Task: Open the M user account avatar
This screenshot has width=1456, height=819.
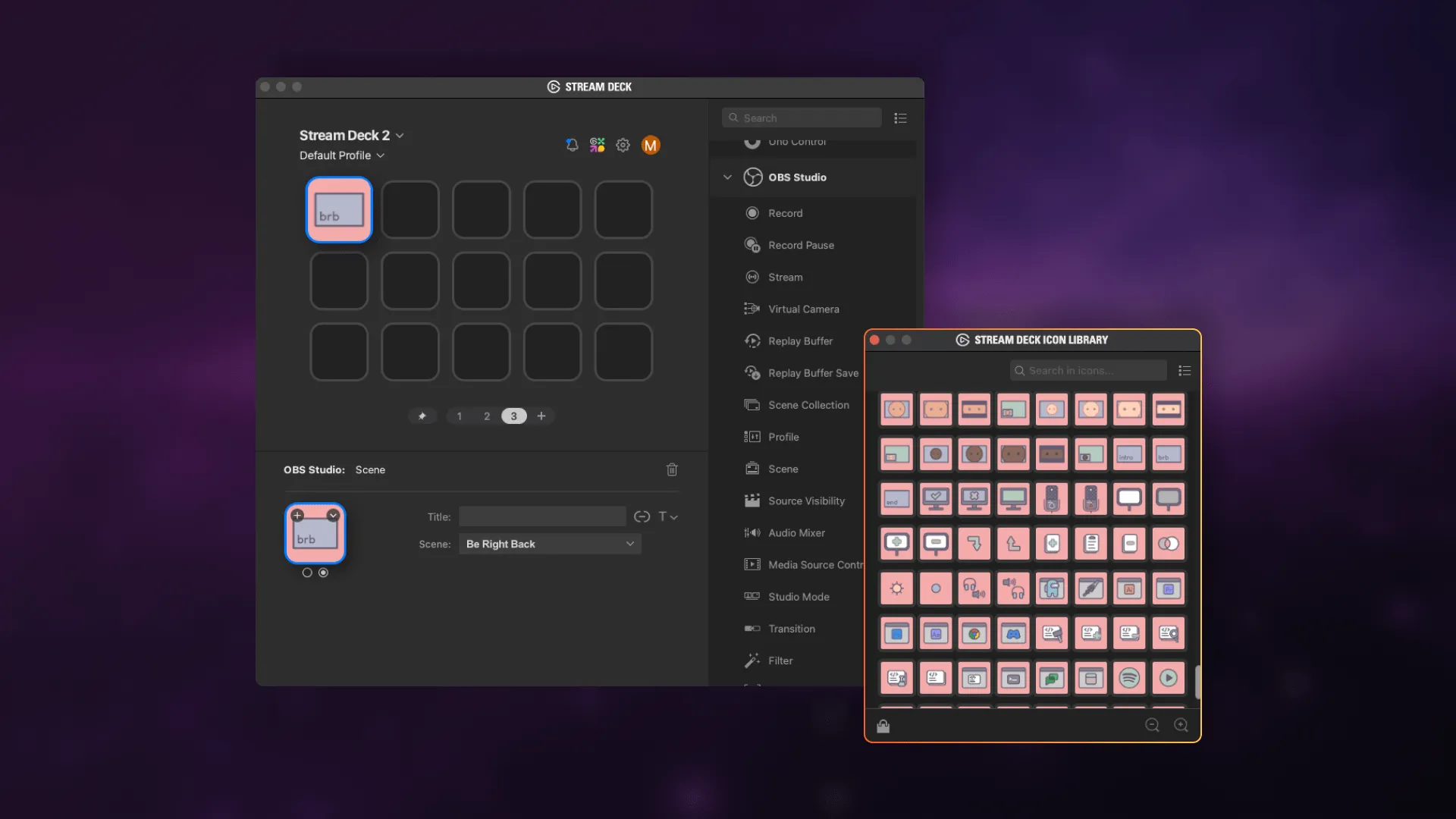Action: 651,145
